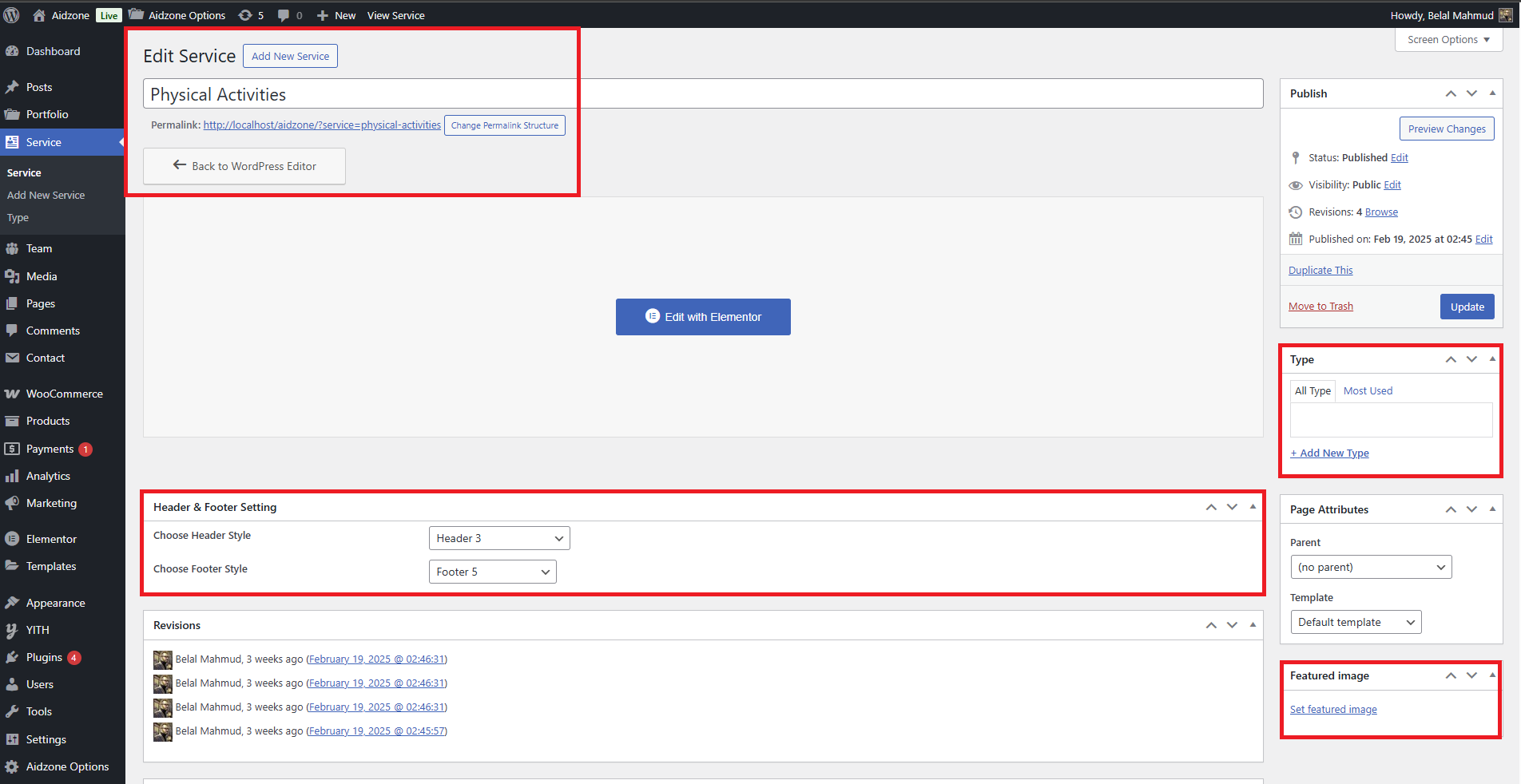Image resolution: width=1521 pixels, height=784 pixels.
Task: Collapse the Publish panel toggle arrow
Action: click(x=1492, y=93)
